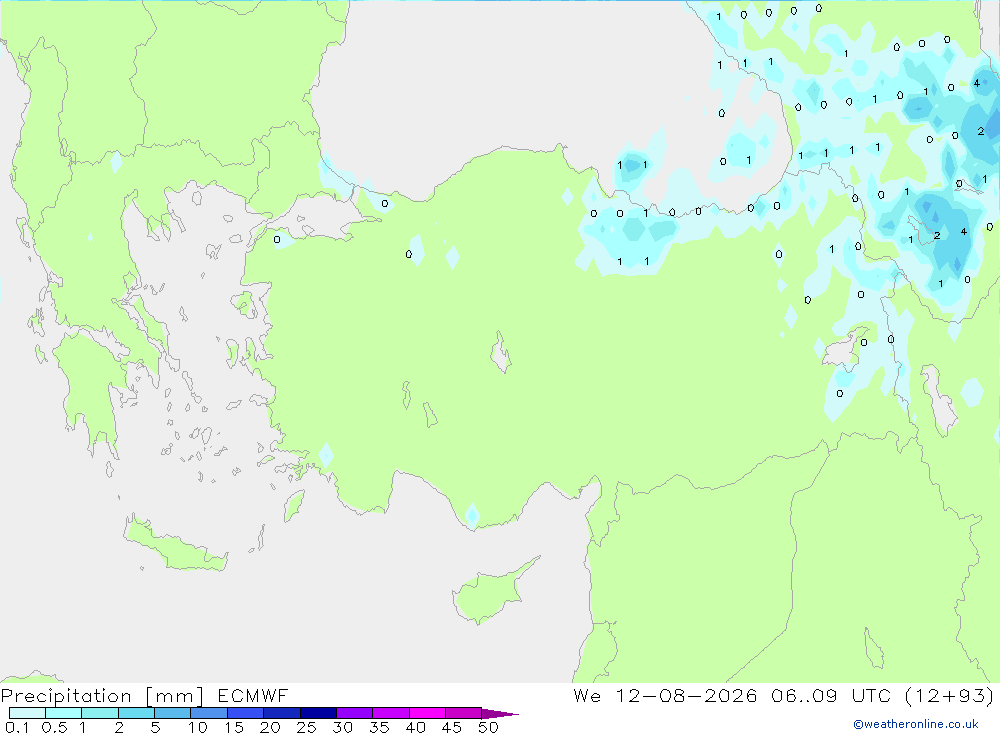Click the island of Crete on map
Viewport: 1000px width, 733px height.
click(172, 546)
